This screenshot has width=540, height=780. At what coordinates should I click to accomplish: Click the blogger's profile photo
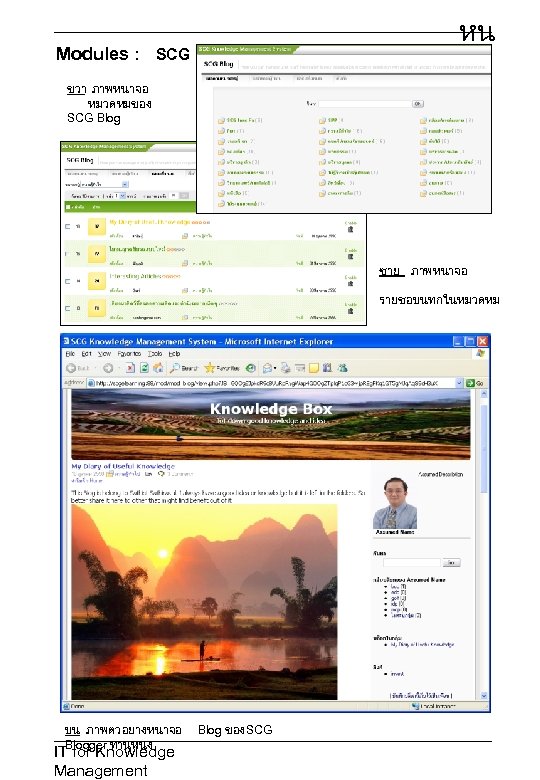click(395, 502)
